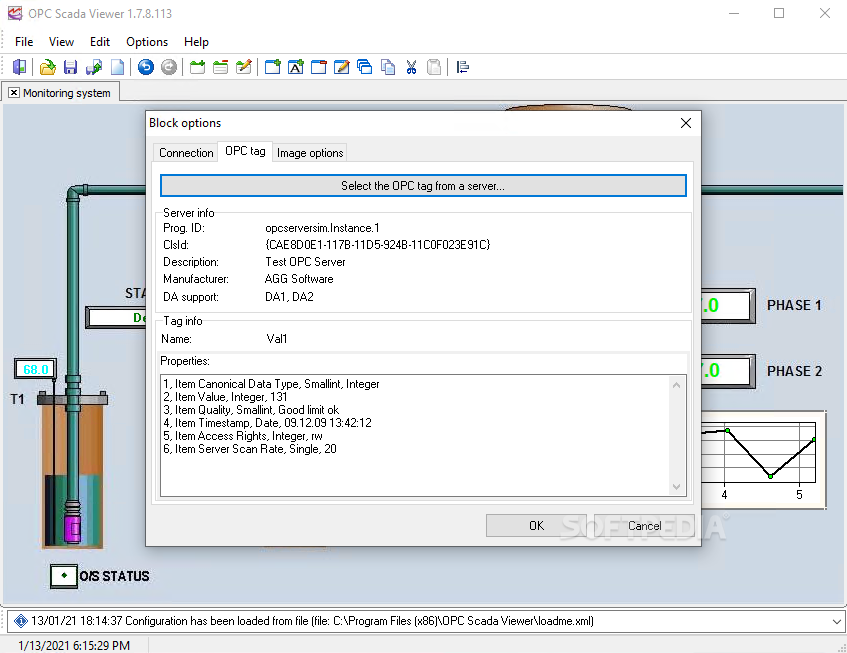The width and height of the screenshot is (847, 653).
Task: Open the Options menu
Action: pos(147,42)
